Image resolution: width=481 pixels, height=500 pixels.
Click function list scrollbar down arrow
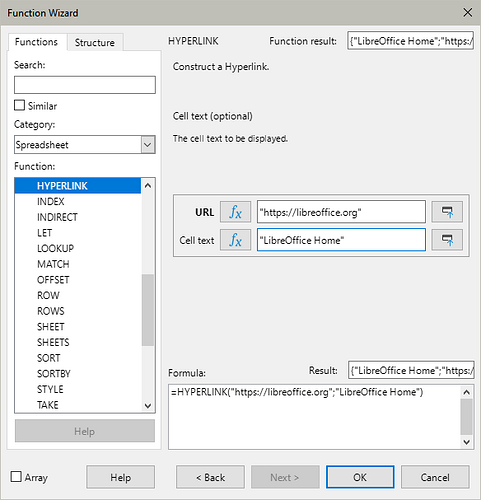tap(148, 406)
